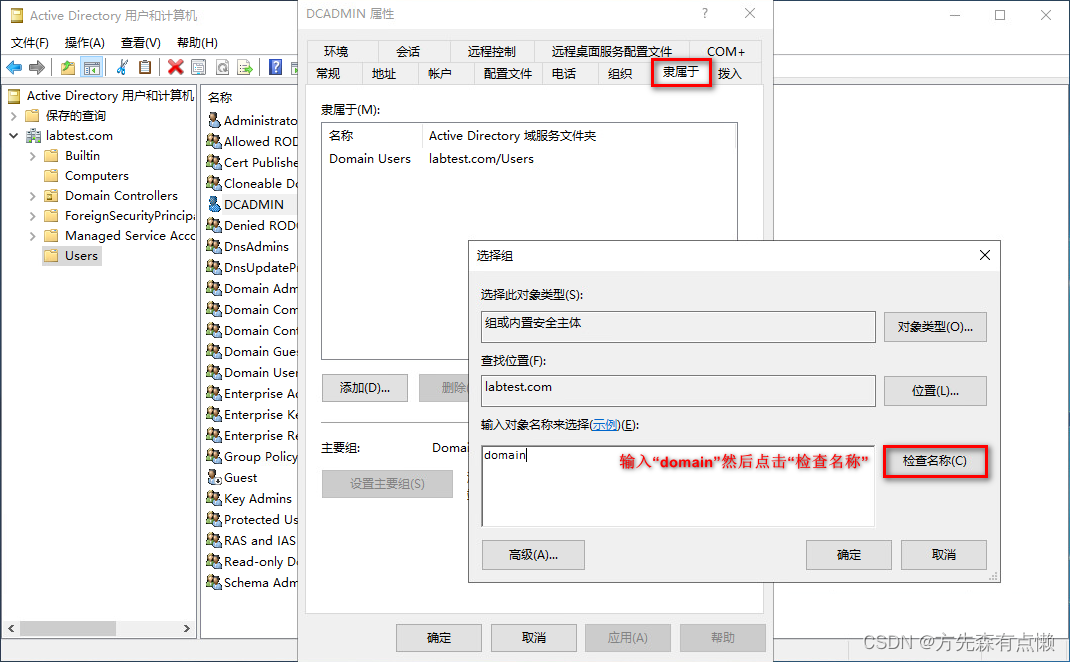Select the Key Admins group icon

pyautogui.click(x=214, y=498)
